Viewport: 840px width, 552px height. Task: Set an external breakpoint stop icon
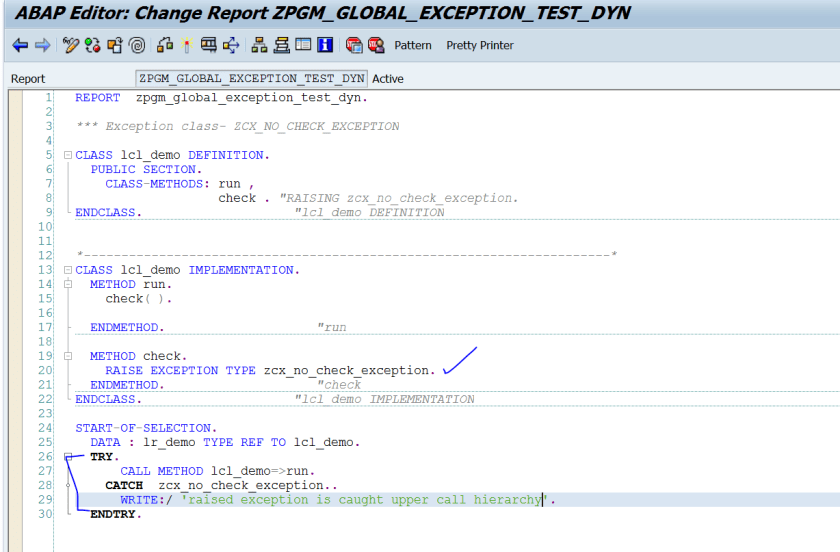pos(376,46)
